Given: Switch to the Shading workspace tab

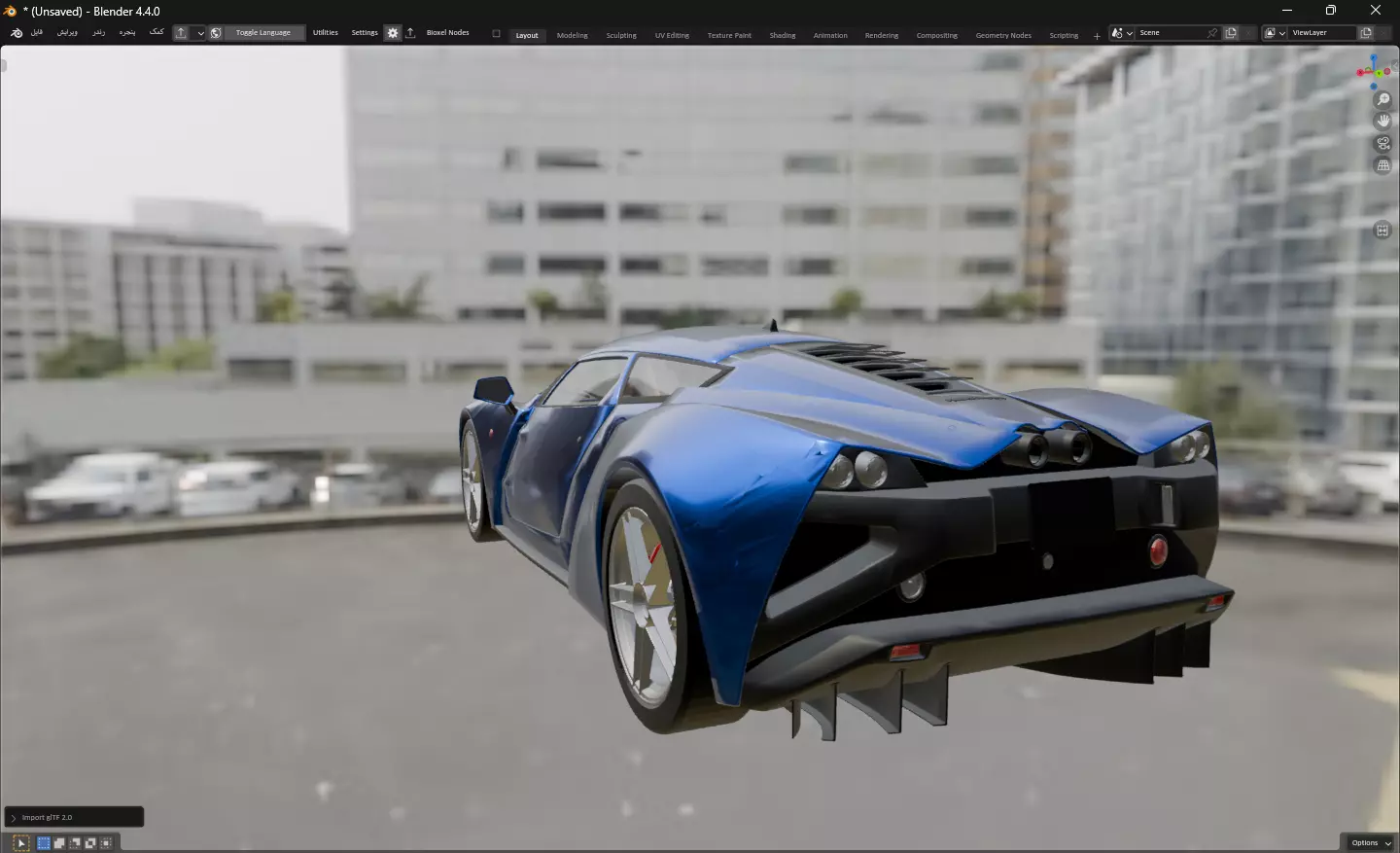Looking at the screenshot, I should 783,35.
